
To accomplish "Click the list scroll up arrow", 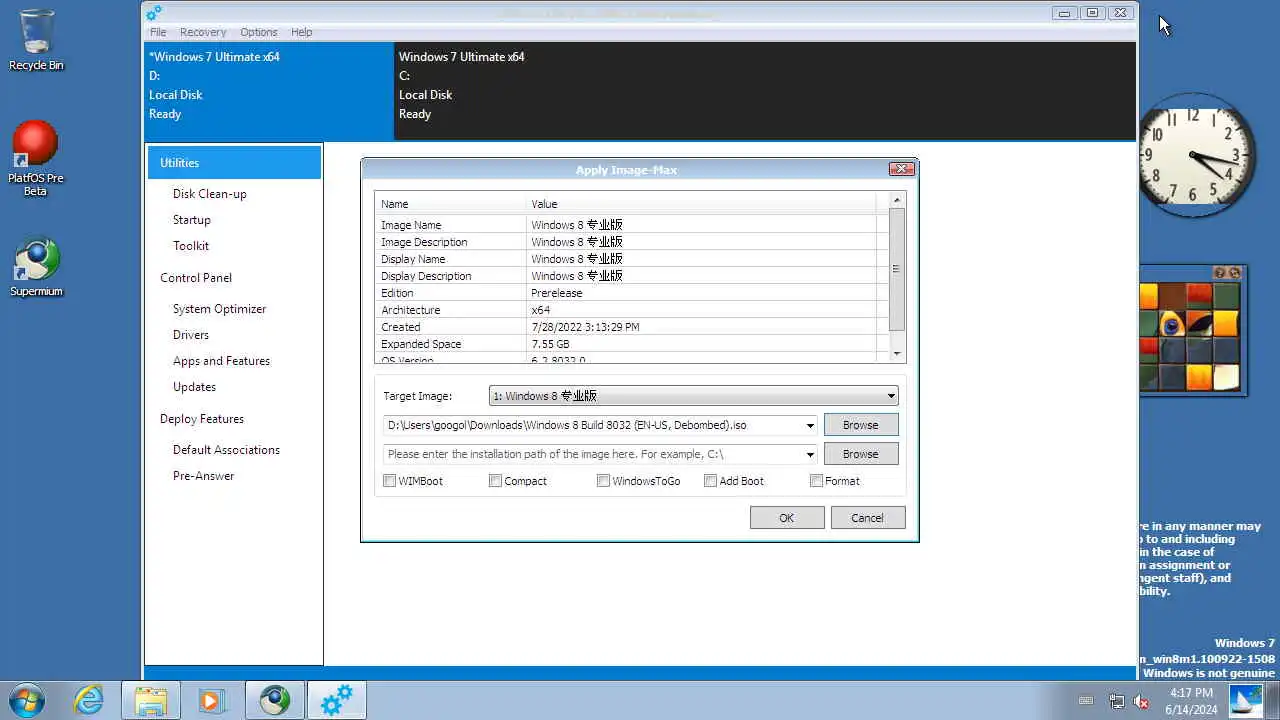I will [x=896, y=200].
